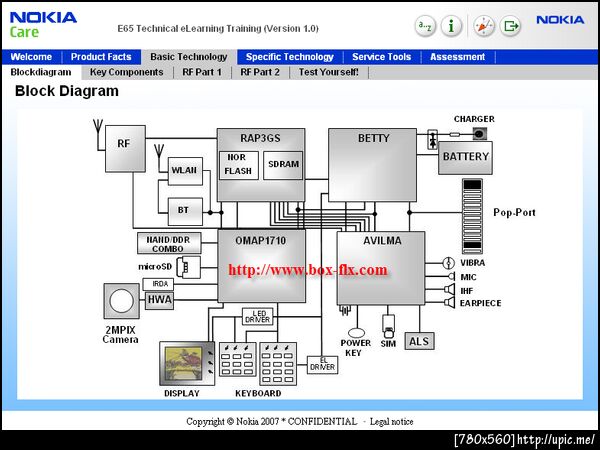Click the MIC microphone symbol
This screenshot has width=600, height=450.
pyautogui.click(x=452, y=276)
